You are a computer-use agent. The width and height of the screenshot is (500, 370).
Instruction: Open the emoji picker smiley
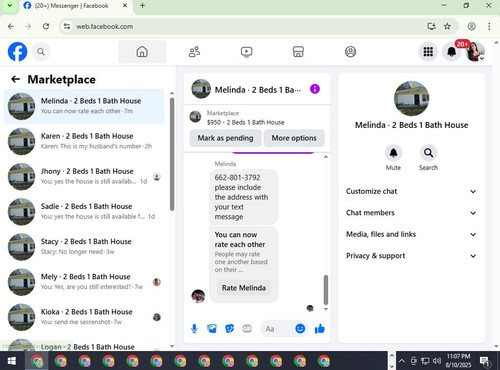(x=300, y=329)
